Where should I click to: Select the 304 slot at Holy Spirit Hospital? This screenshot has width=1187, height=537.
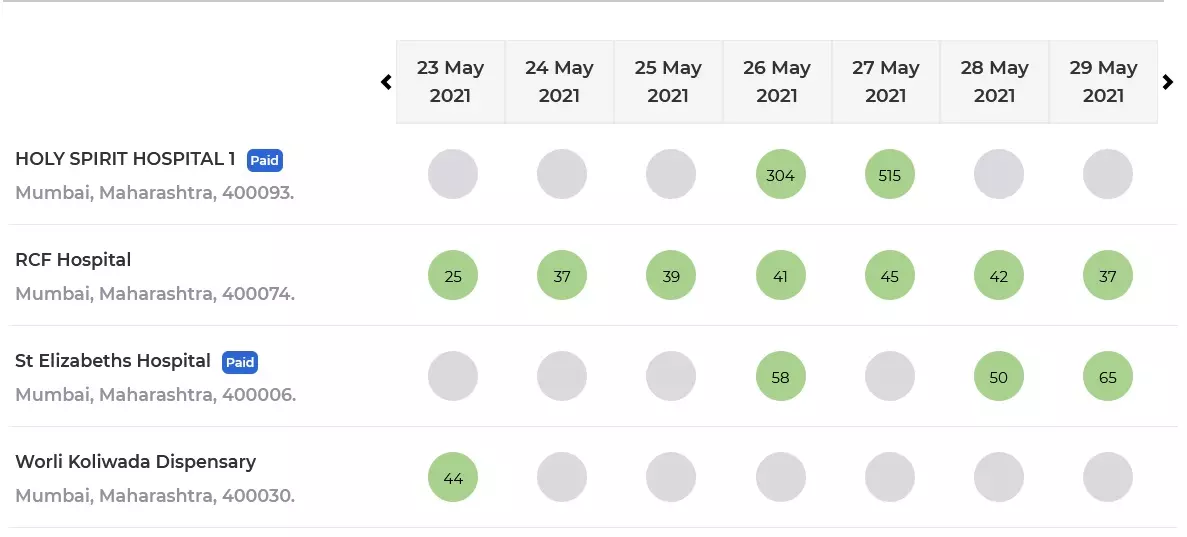tap(780, 174)
